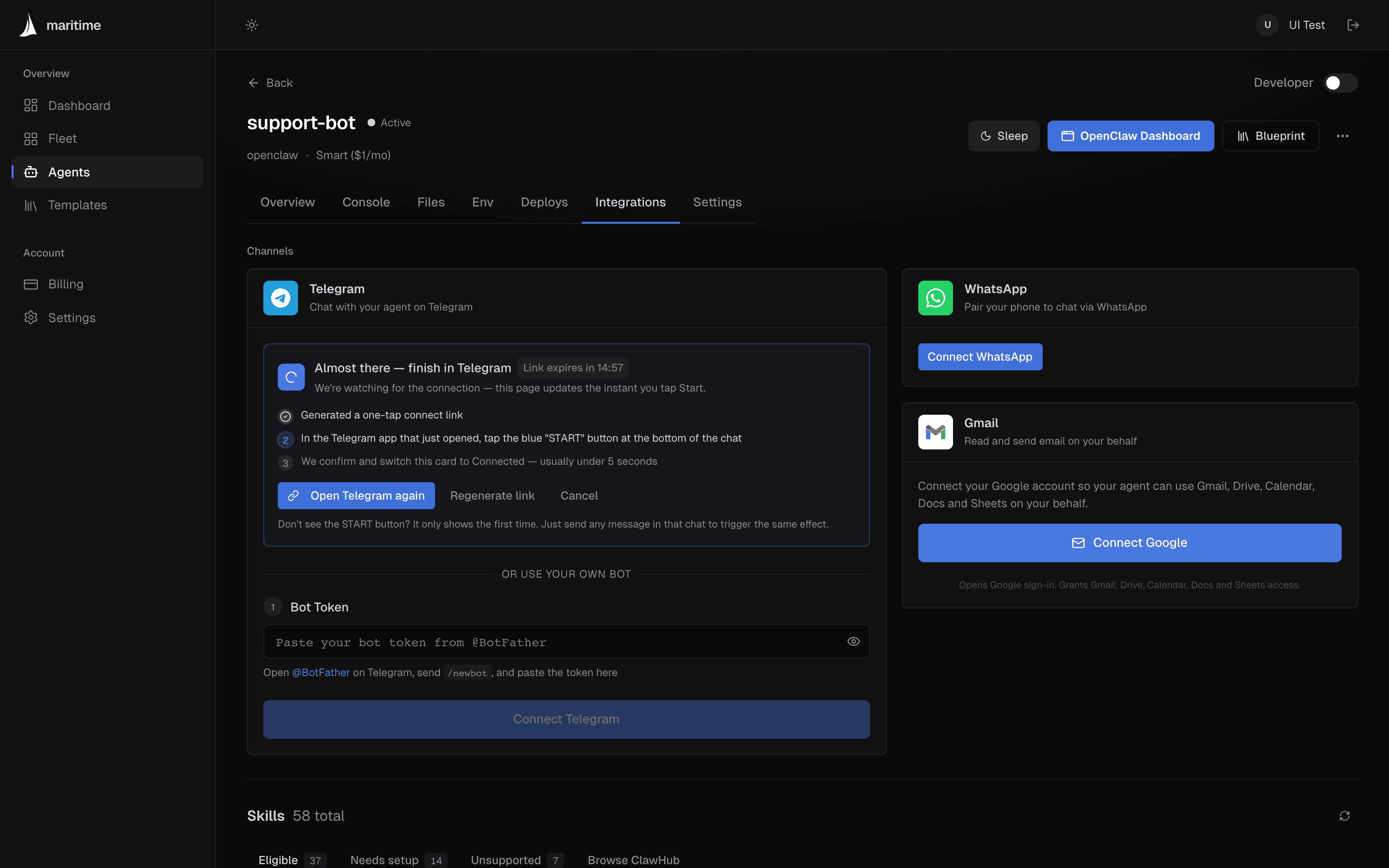
Task: Toggle the Developer mode switch
Action: tap(1340, 82)
